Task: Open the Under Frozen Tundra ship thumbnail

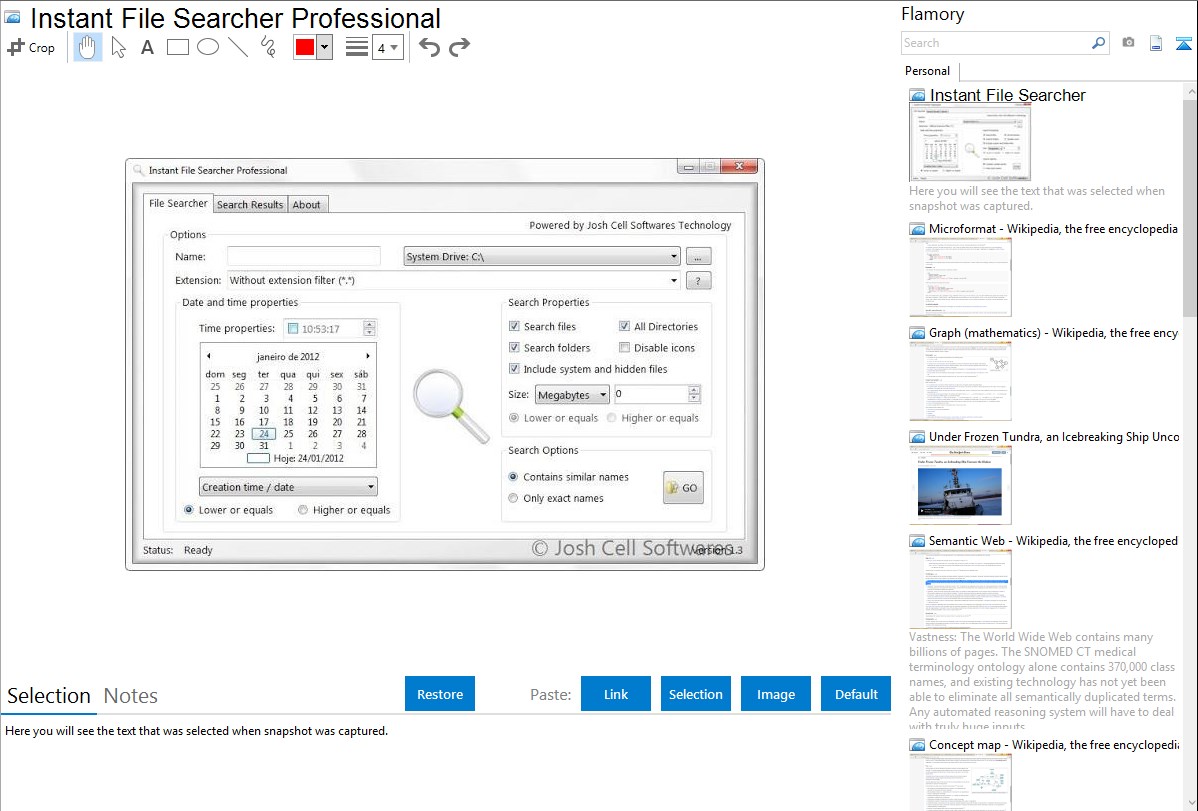Action: pyautogui.click(x=960, y=485)
